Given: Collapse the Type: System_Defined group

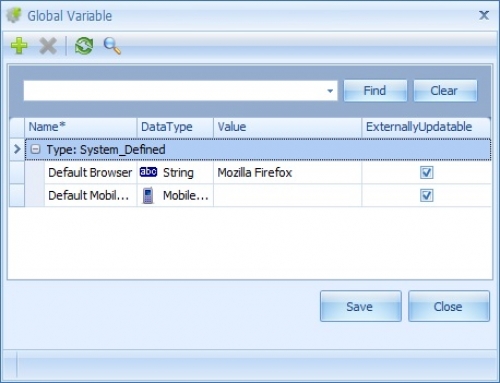Looking at the screenshot, I should [35, 149].
